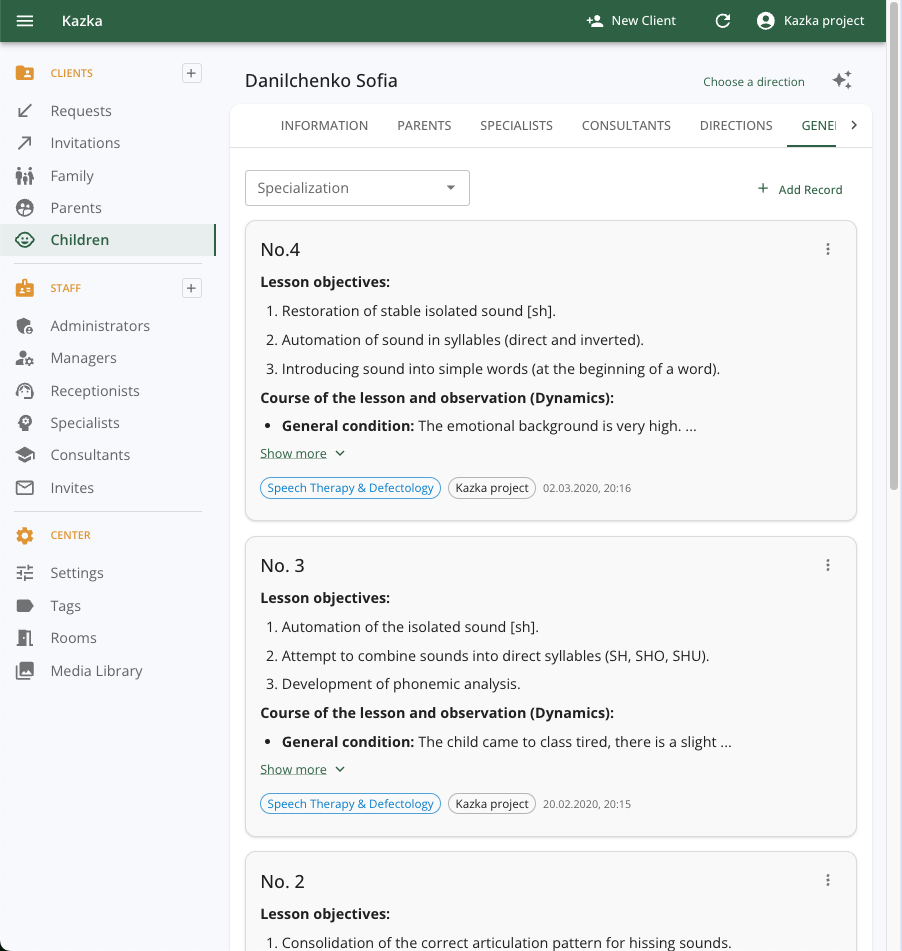Image resolution: width=902 pixels, height=951 pixels.
Task: Open three-dot menu for record No. 3
Action: coord(828,565)
